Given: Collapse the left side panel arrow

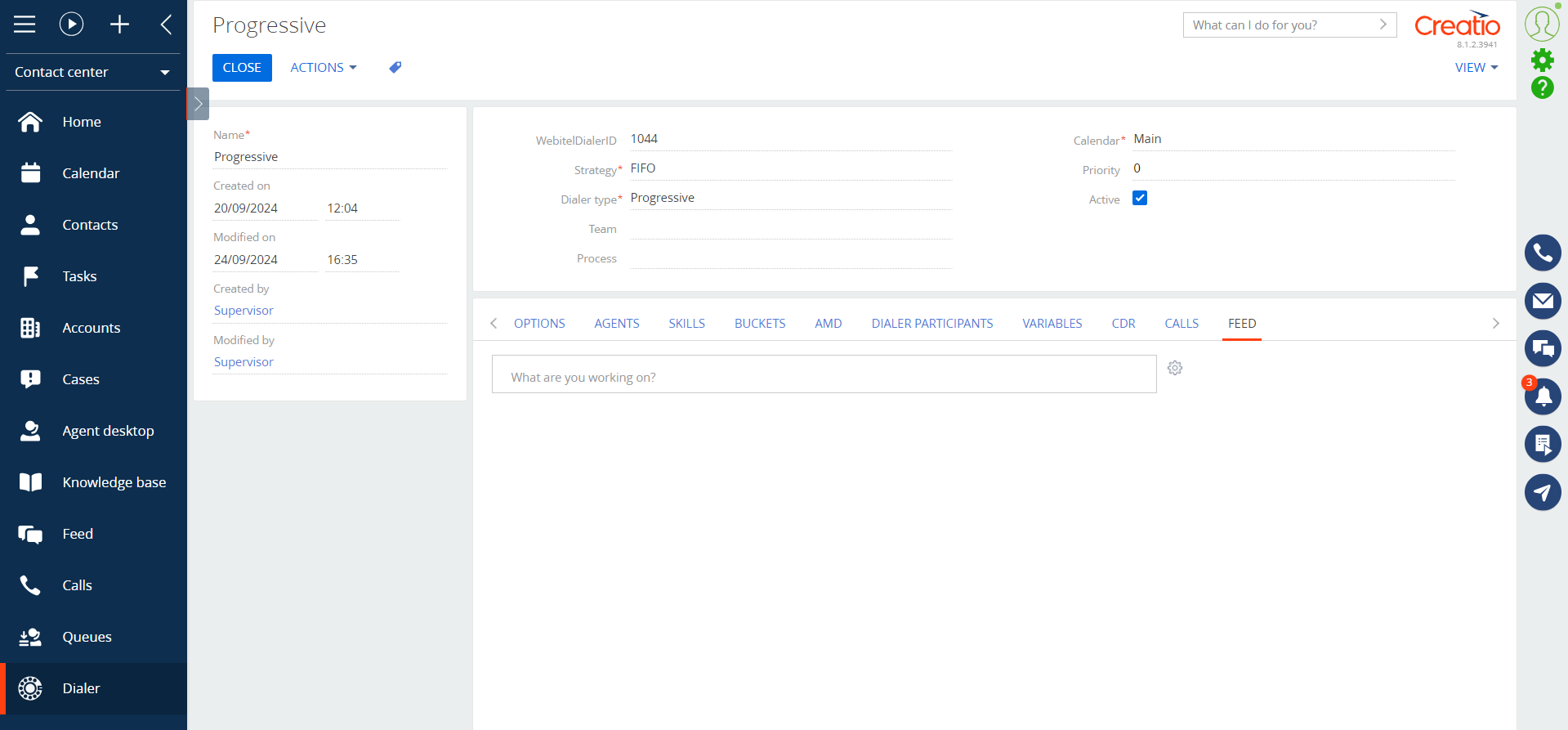Looking at the screenshot, I should [x=166, y=25].
